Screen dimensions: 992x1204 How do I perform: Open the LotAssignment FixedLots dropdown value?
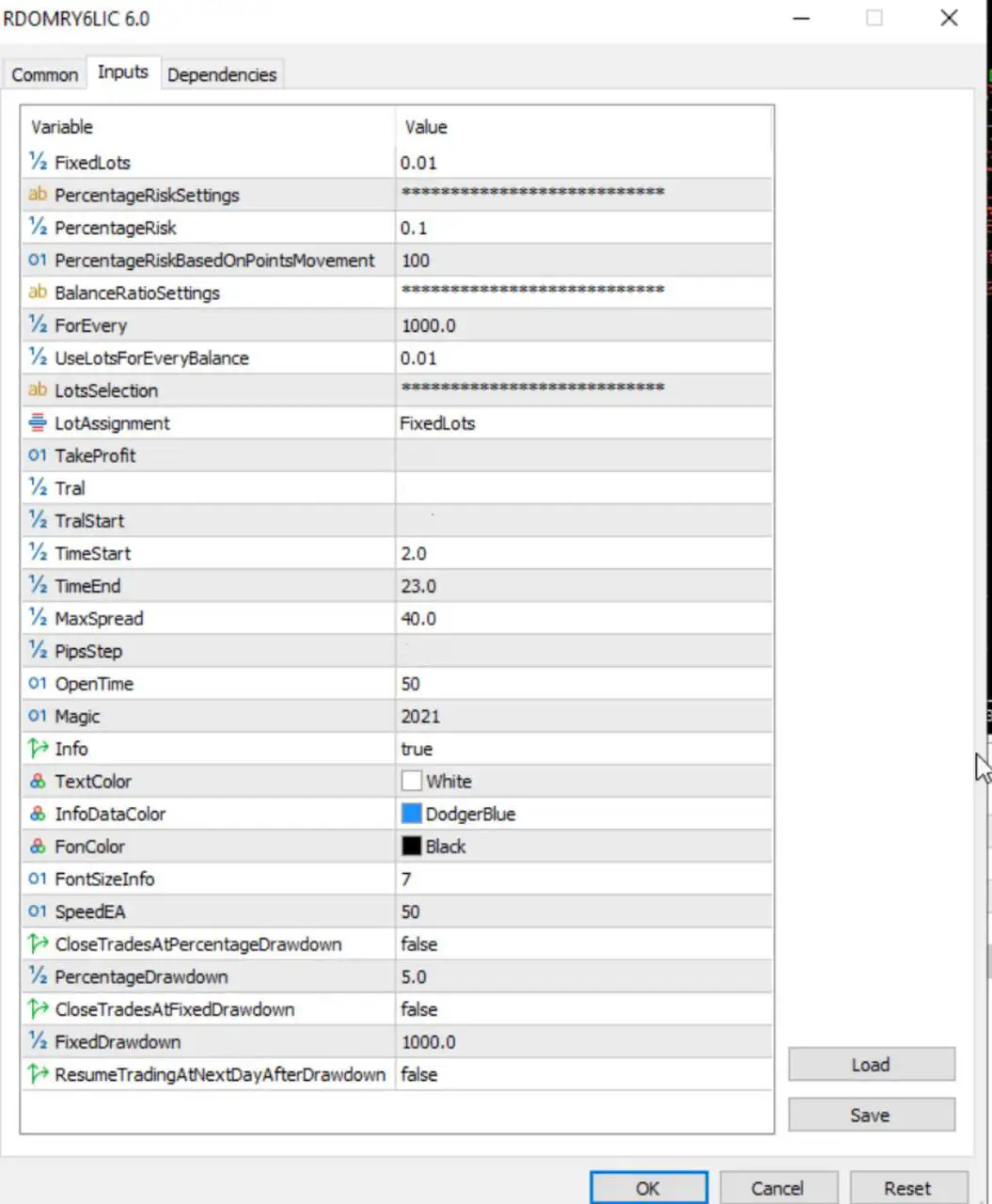[x=583, y=423]
